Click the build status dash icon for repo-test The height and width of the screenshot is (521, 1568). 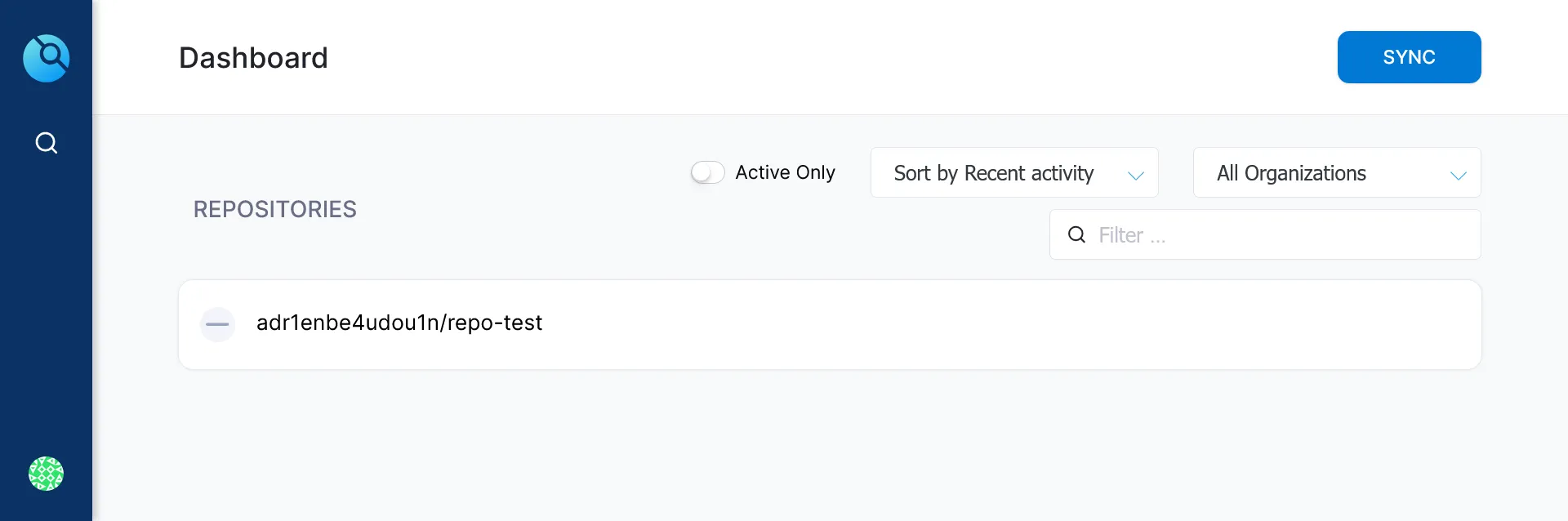(x=217, y=324)
